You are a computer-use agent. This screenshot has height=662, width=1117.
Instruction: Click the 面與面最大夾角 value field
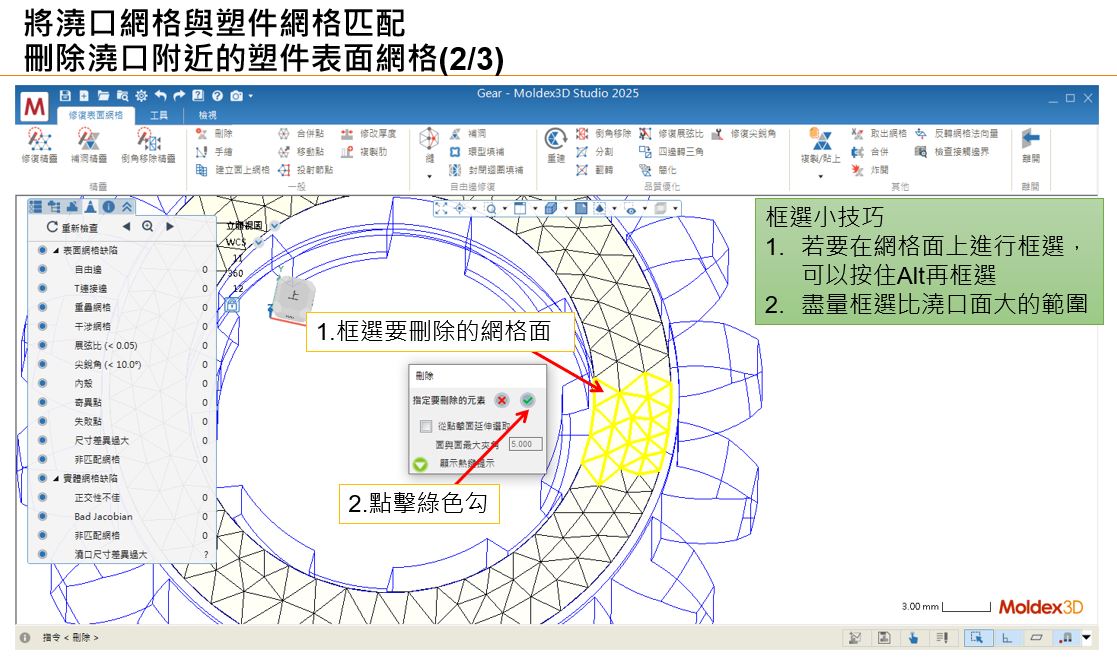pyautogui.click(x=527, y=444)
